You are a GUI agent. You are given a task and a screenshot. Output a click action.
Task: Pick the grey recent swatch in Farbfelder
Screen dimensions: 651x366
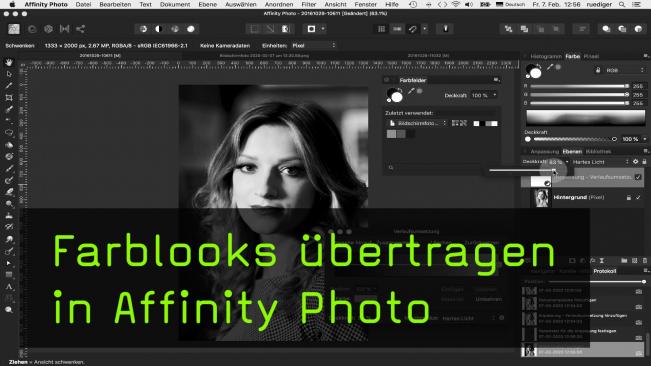tap(392, 134)
